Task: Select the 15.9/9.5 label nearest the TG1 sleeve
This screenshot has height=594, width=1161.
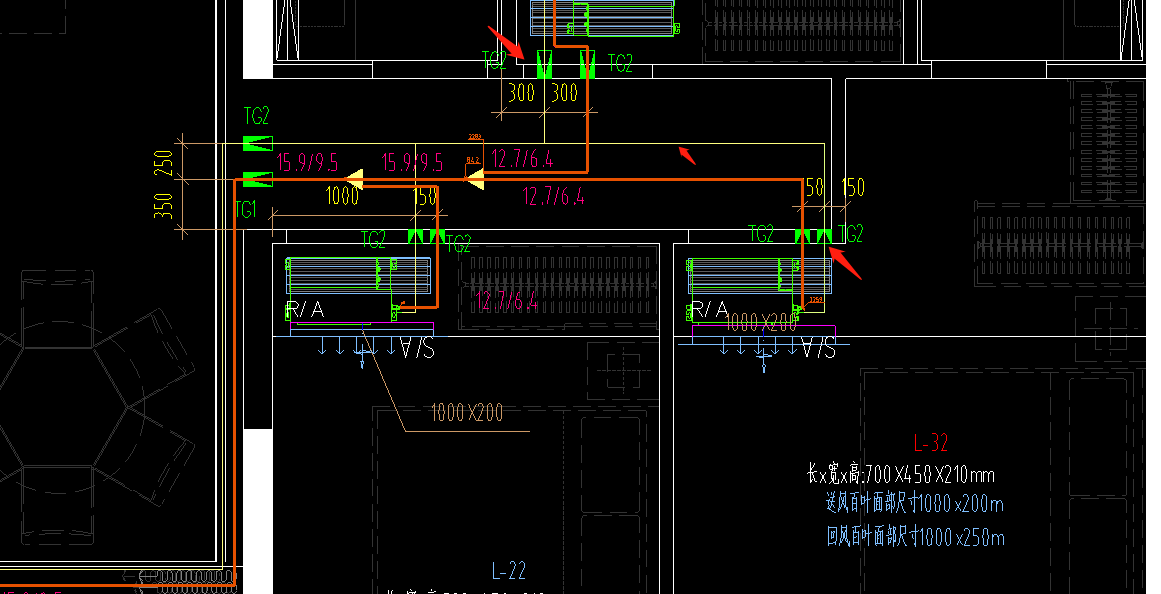Action: [x=307, y=162]
